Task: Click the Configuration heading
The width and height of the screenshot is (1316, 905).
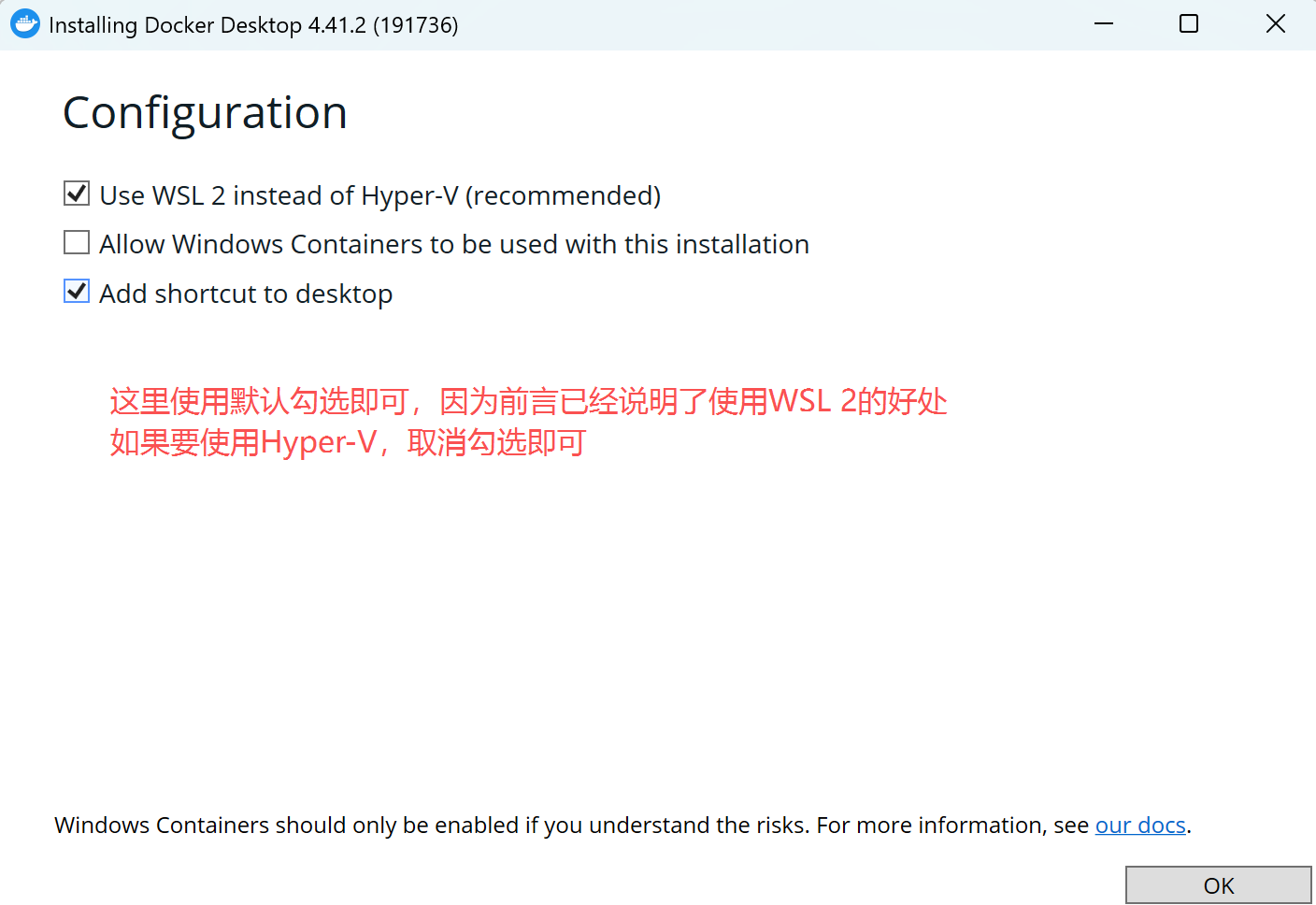Action: click(205, 113)
